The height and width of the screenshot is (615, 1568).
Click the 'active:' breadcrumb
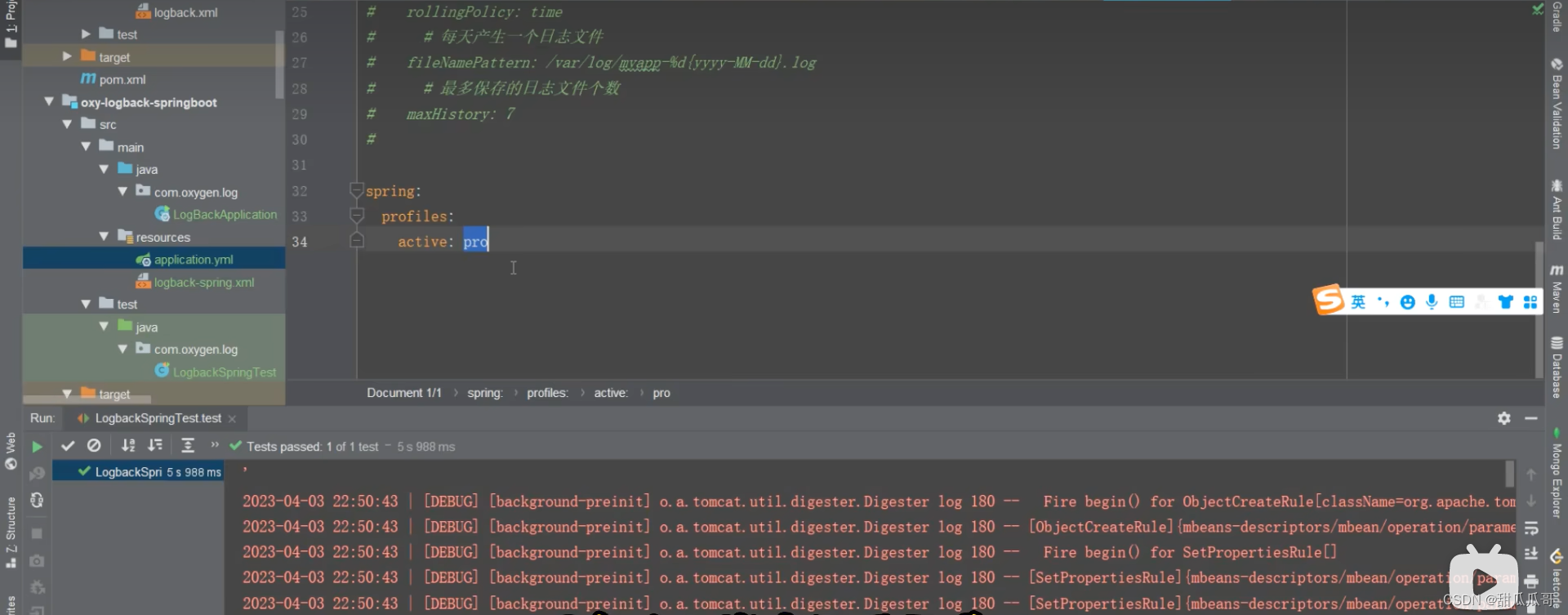[x=611, y=393]
